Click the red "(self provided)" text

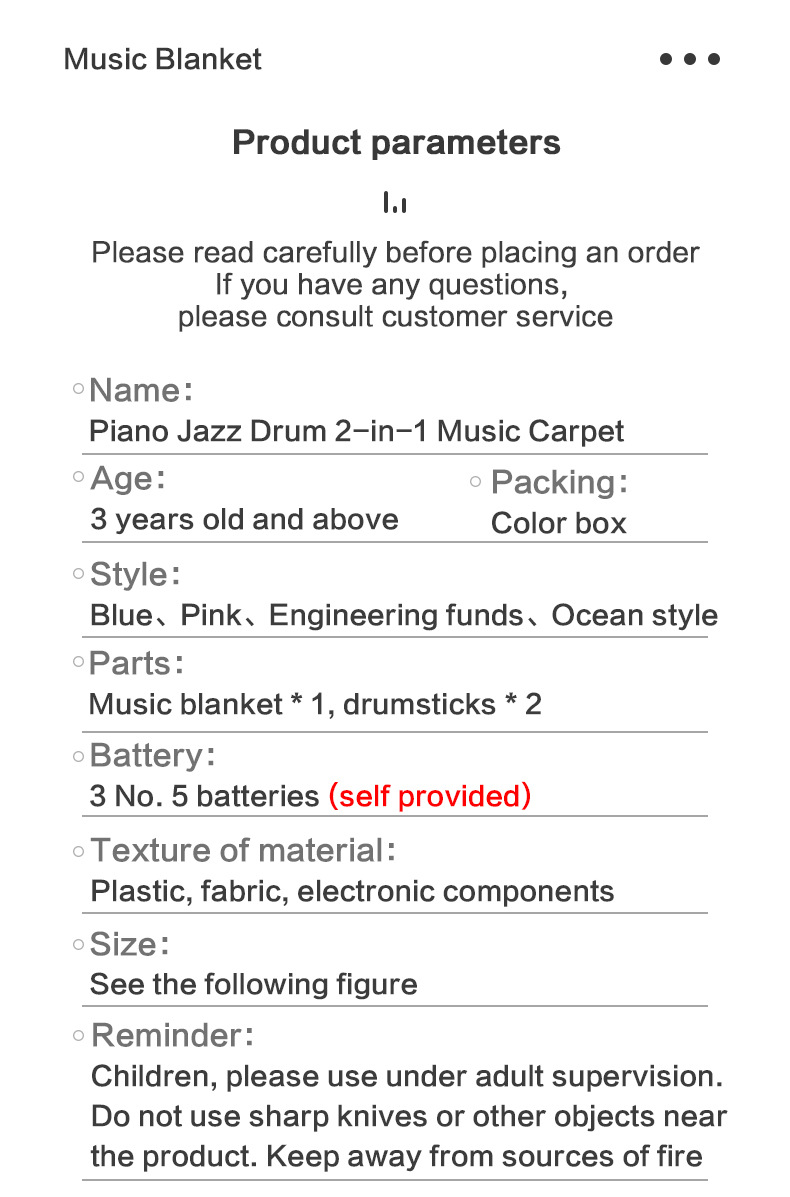tap(429, 796)
